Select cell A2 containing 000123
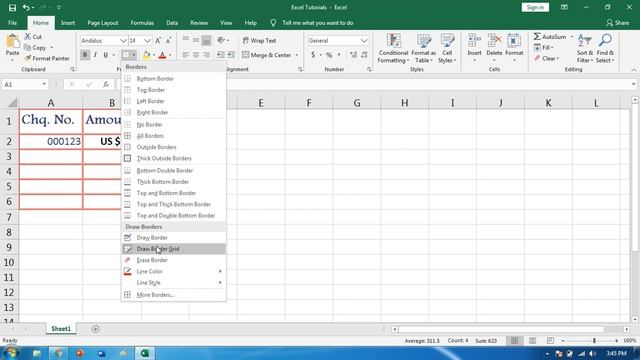Image resolution: width=640 pixels, height=360 pixels. (x=51, y=142)
